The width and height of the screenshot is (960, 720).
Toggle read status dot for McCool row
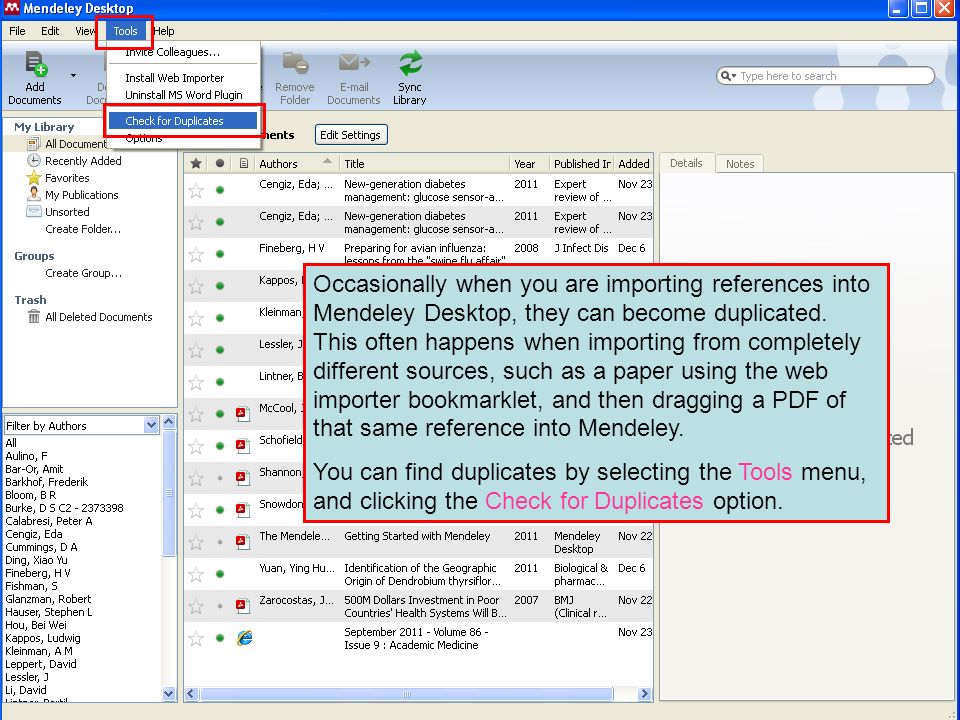click(x=220, y=414)
